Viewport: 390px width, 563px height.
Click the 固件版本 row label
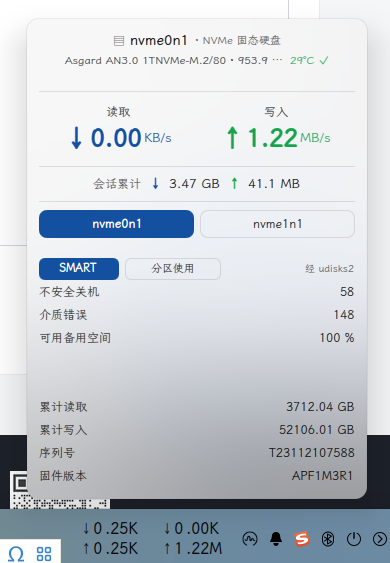coord(63,476)
